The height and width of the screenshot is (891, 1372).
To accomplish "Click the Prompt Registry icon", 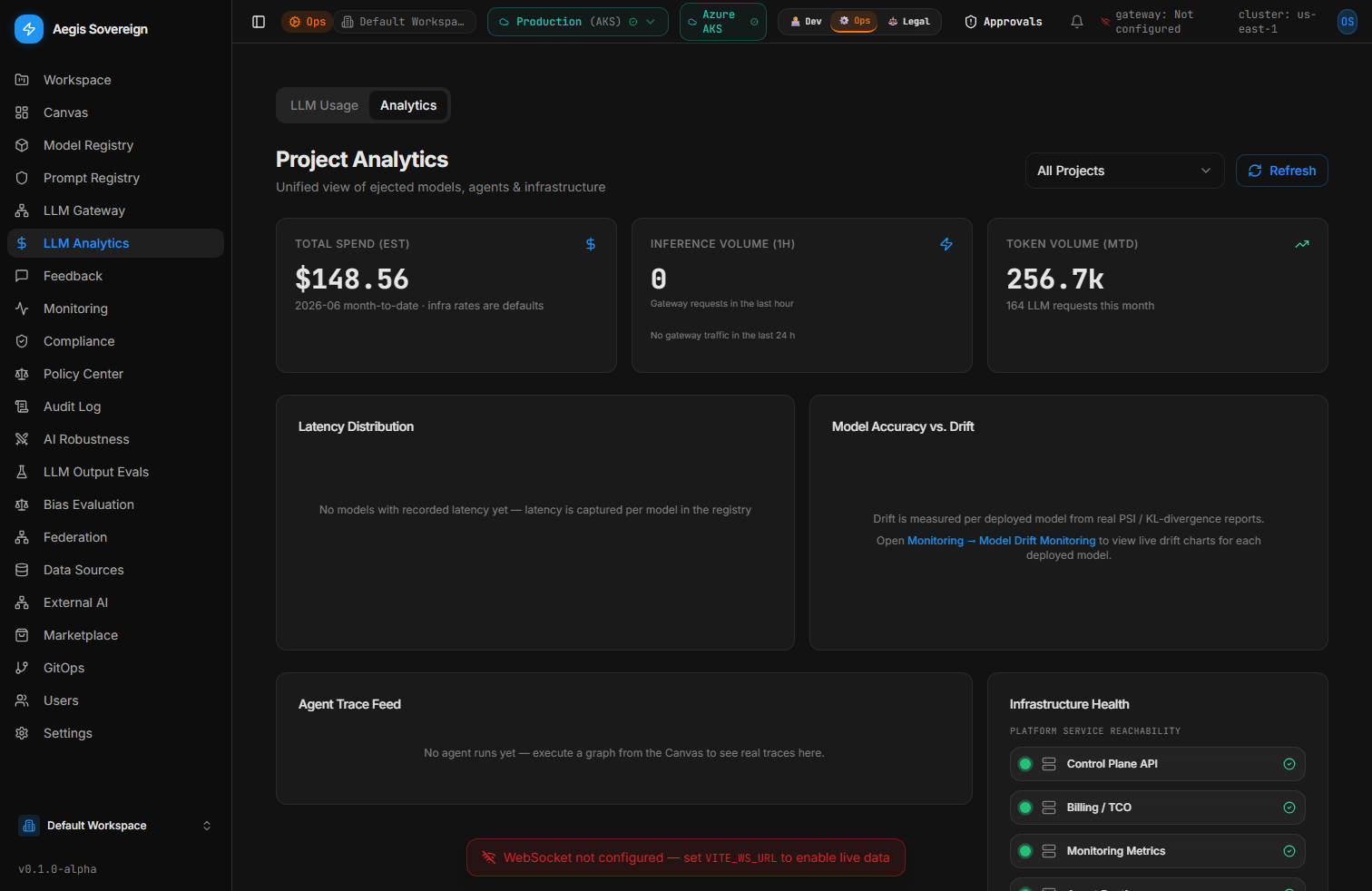I will click(22, 178).
